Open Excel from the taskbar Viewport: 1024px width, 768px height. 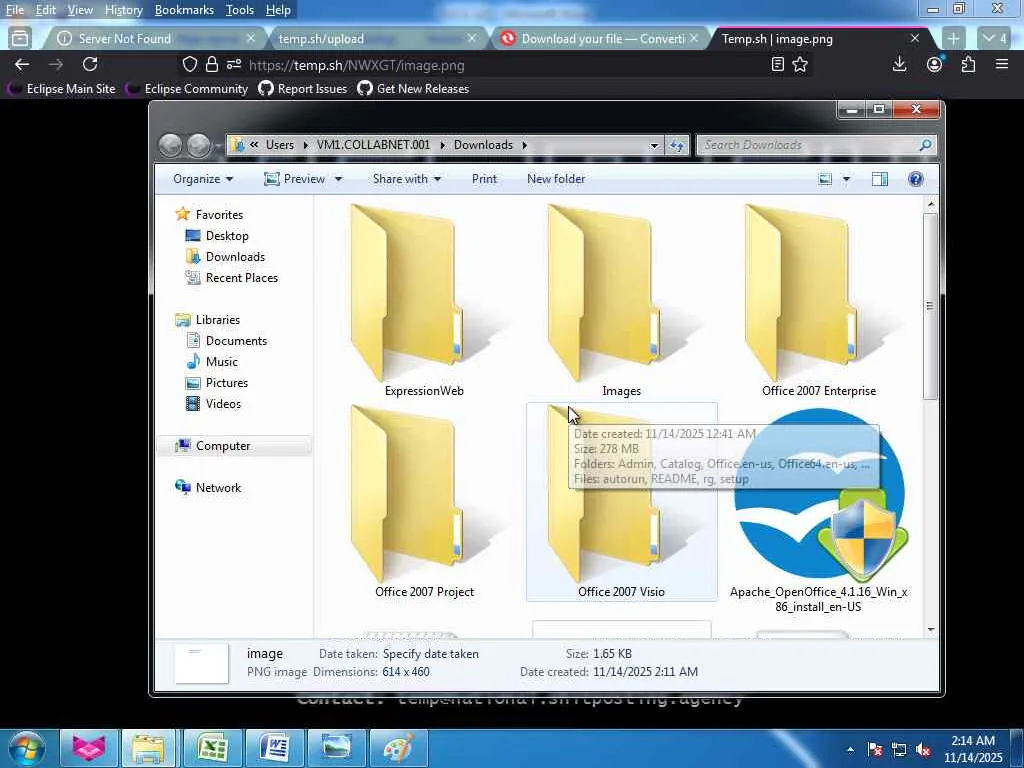[212, 748]
